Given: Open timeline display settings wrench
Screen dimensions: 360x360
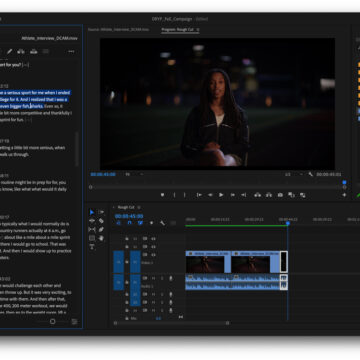Looking at the screenshot, I should point(162,223).
